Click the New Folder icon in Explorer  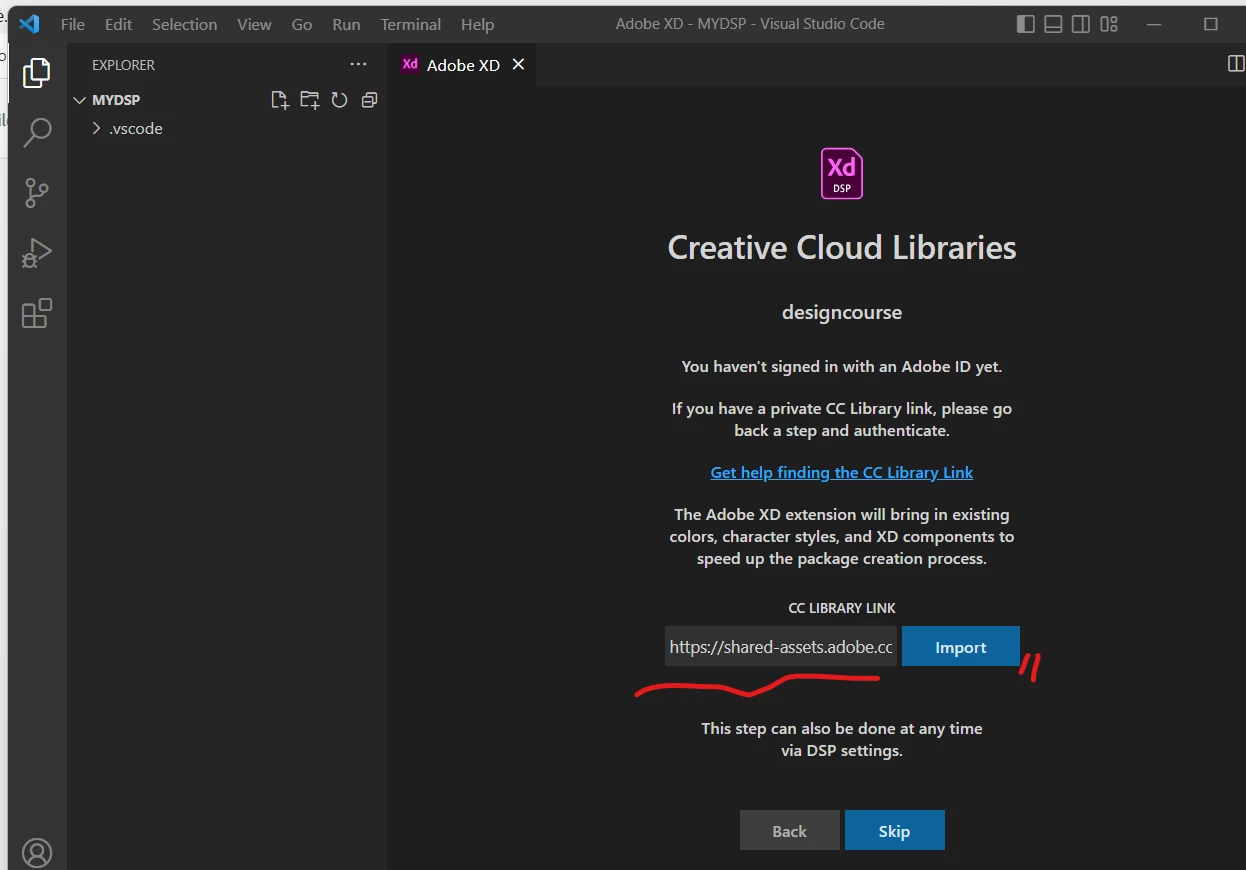coord(310,100)
